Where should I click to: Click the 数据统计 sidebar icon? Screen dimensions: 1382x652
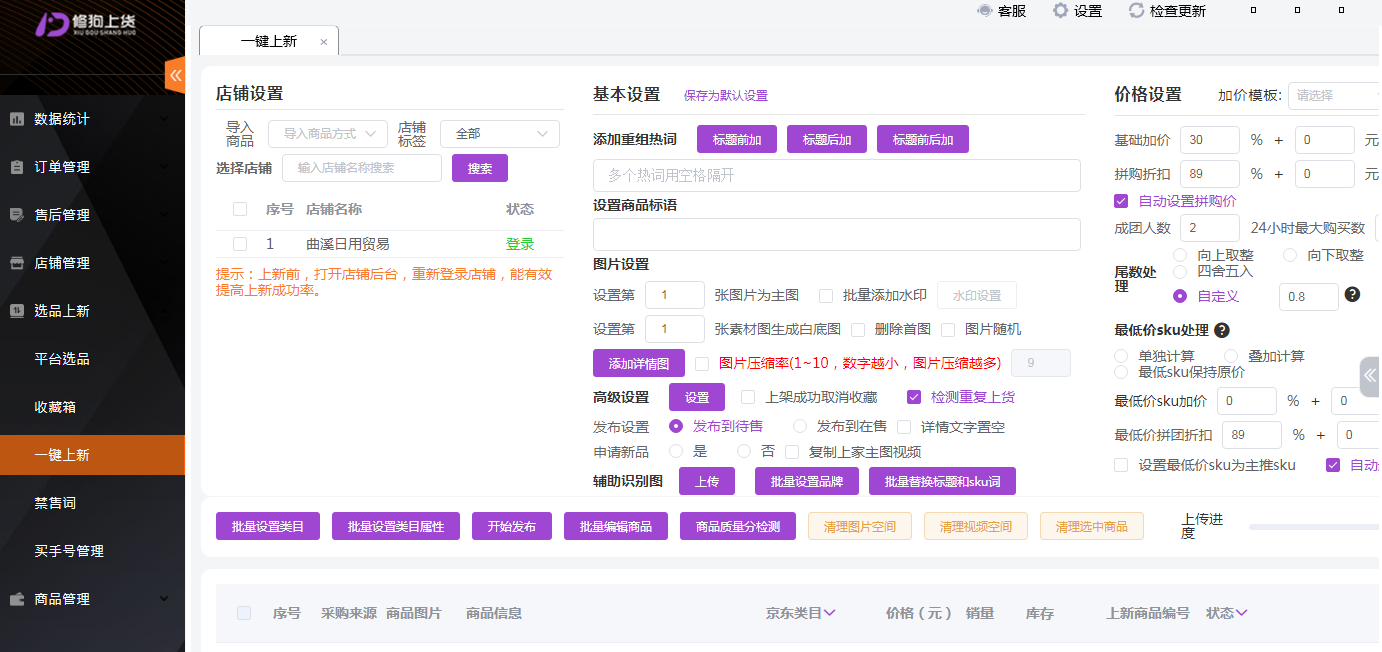click(17, 119)
